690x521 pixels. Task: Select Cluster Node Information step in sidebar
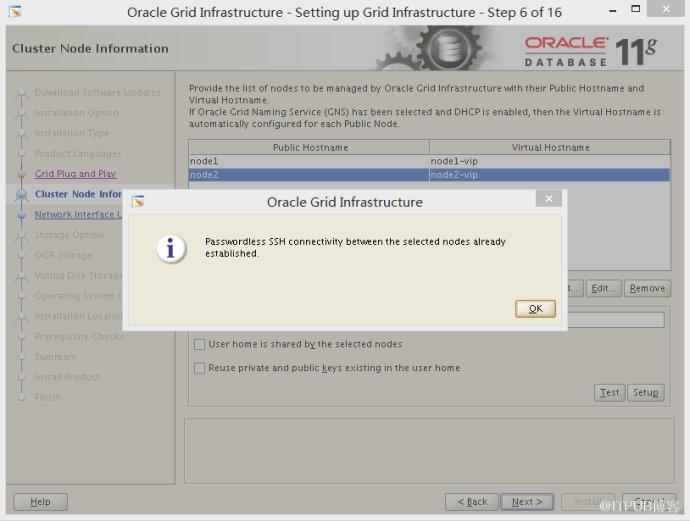point(78,194)
